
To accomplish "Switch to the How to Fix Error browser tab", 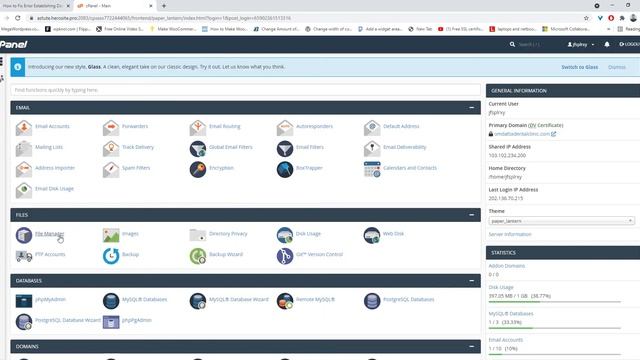I will click(36, 6).
